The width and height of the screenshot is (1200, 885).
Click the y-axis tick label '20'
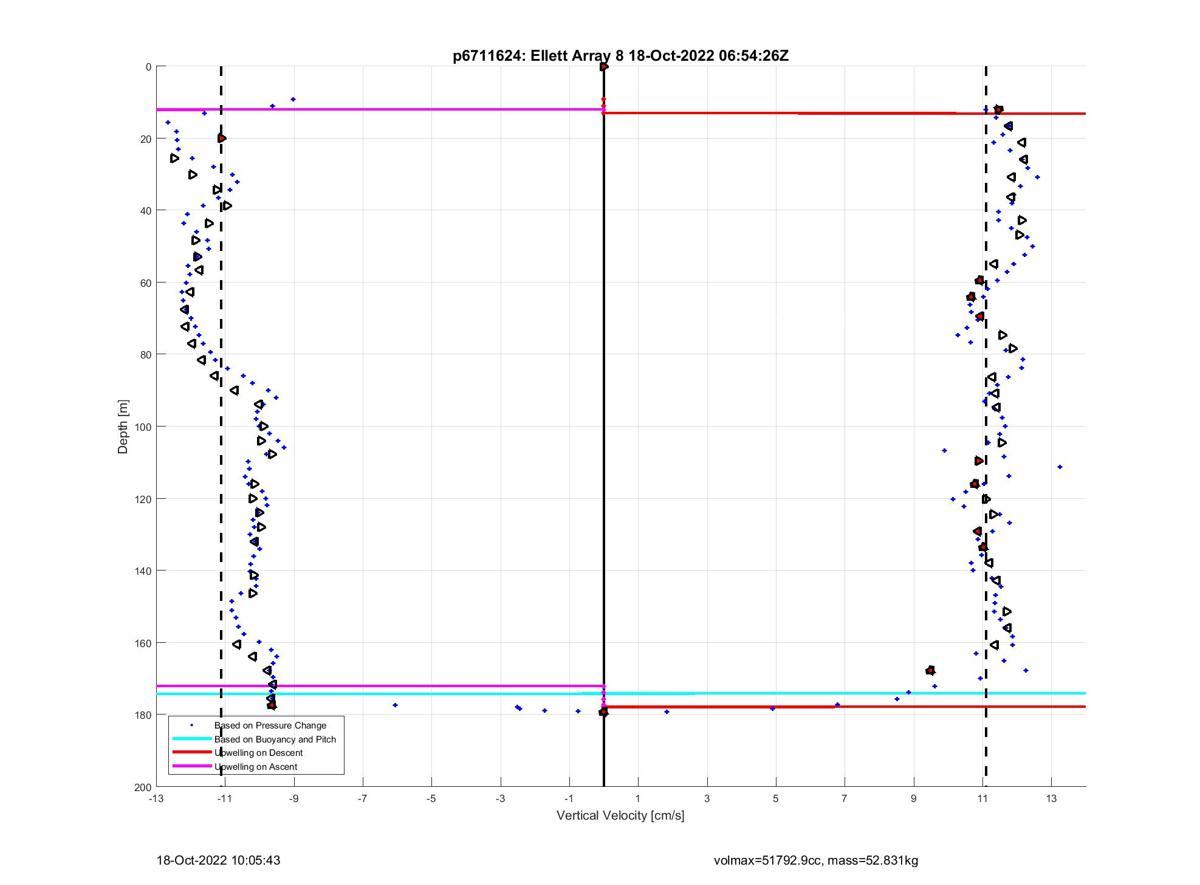tap(146, 139)
